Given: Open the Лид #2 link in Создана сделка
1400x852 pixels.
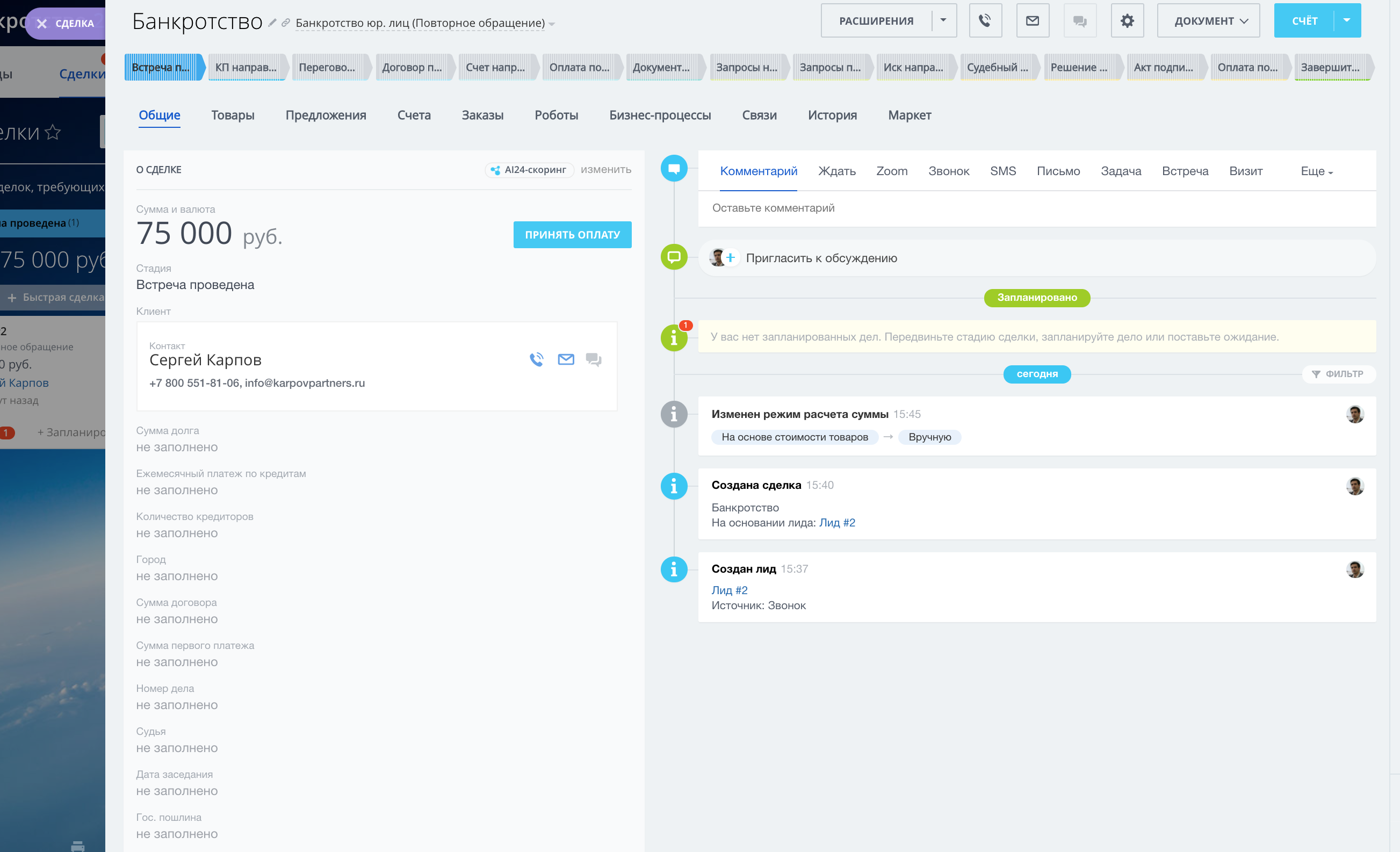Looking at the screenshot, I should click(836, 523).
